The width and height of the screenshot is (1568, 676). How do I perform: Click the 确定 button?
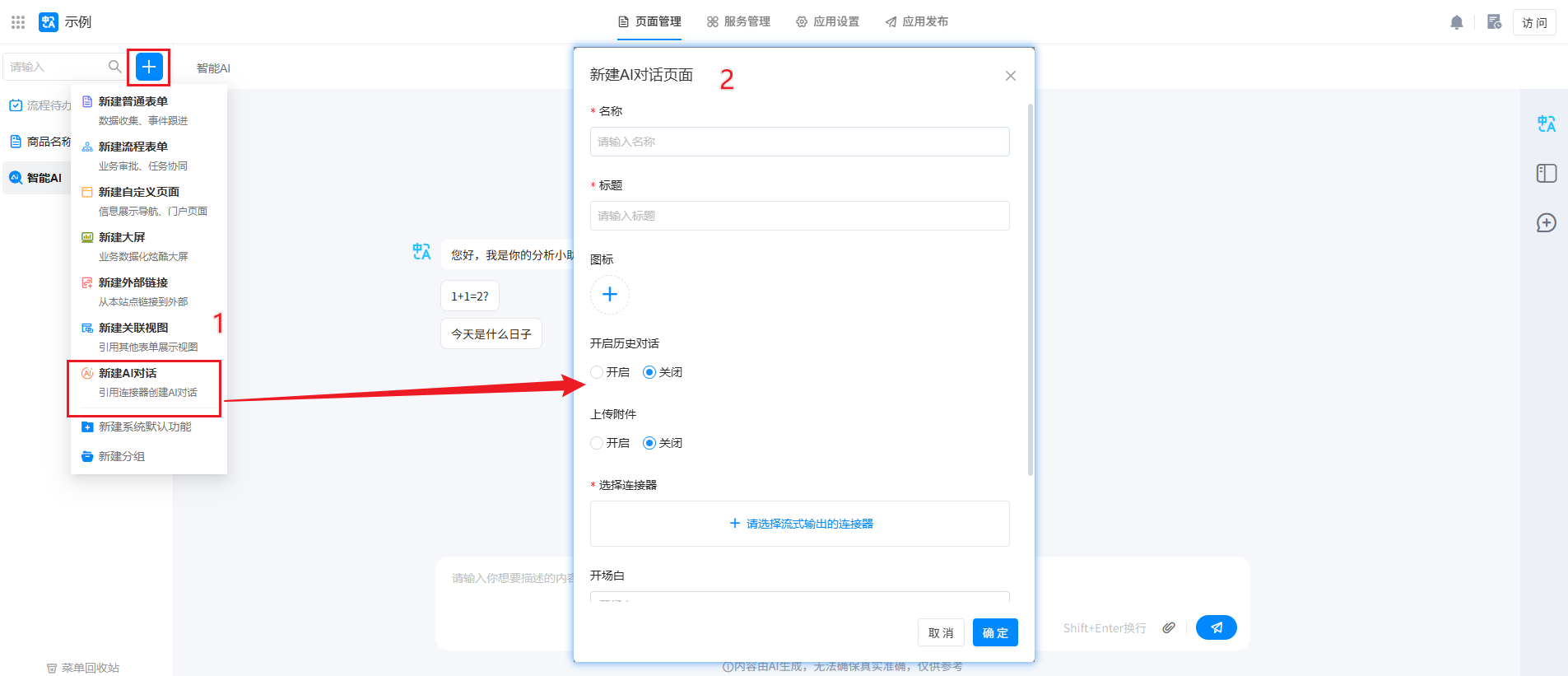click(x=995, y=632)
